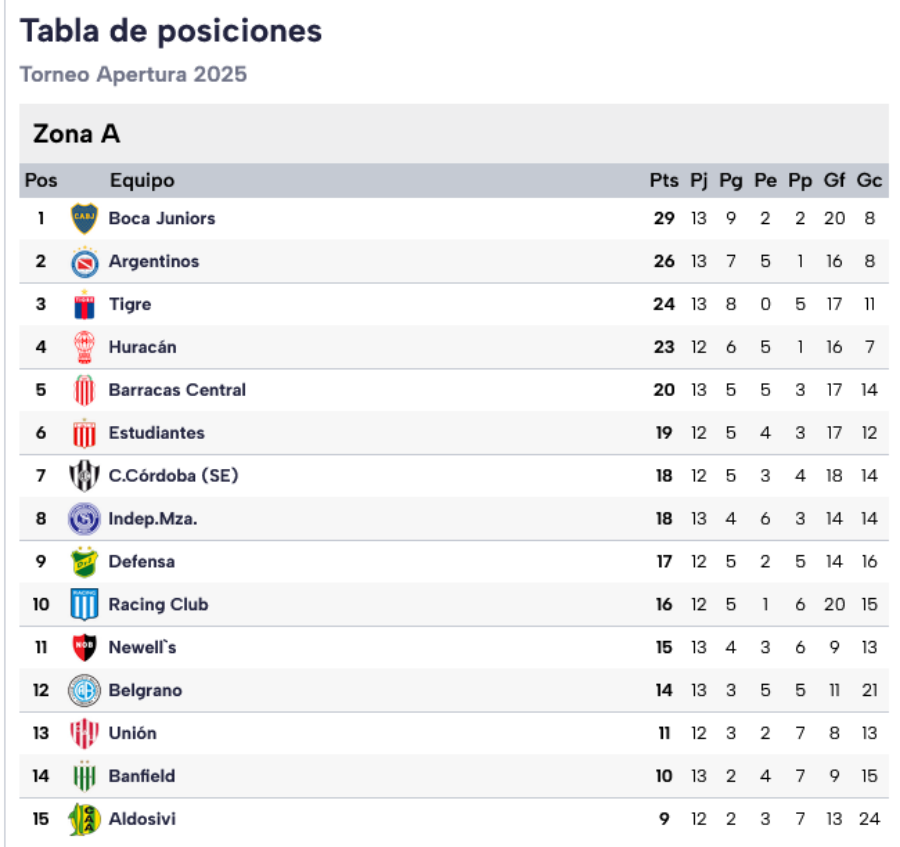
Task: Click the C.Córdoba (SE) badge
Action: (x=85, y=476)
